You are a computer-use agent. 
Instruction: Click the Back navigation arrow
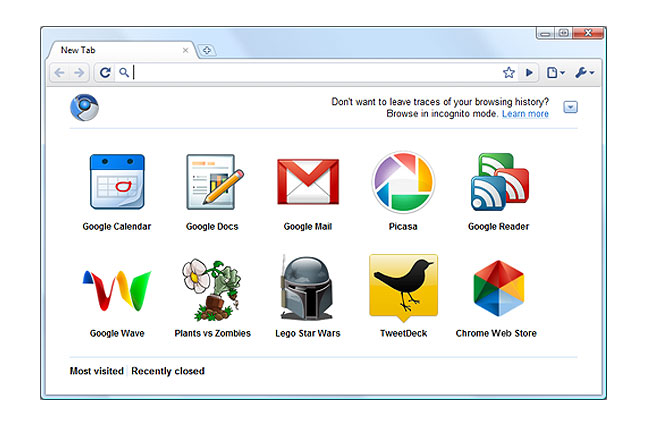tap(59, 73)
